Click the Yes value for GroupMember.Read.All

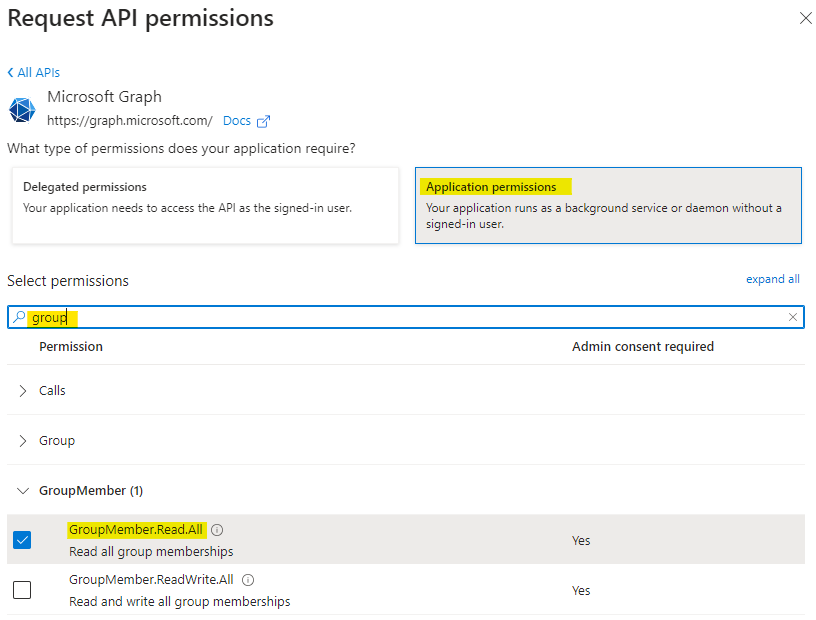point(581,540)
